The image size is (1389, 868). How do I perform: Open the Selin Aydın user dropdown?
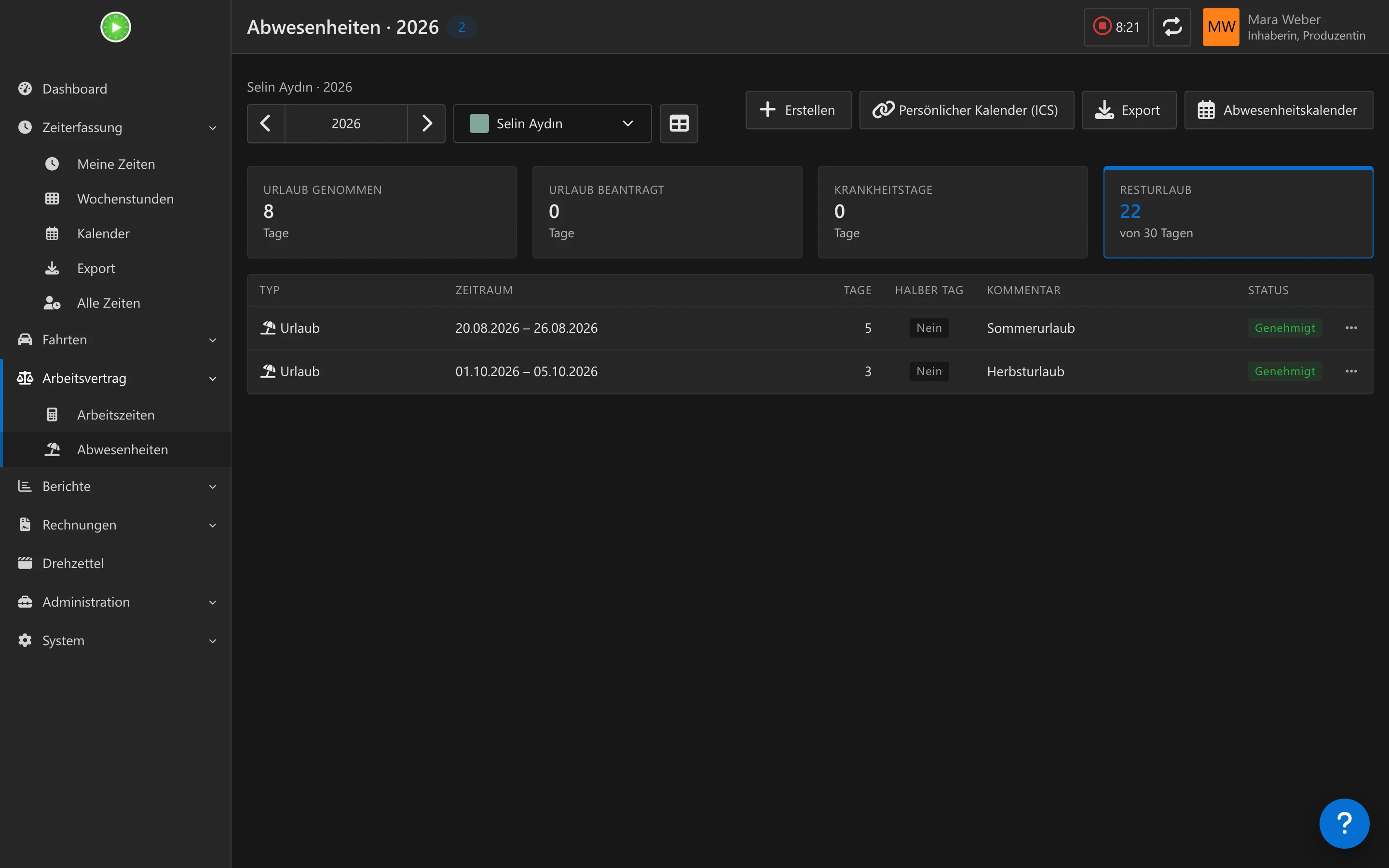pyautogui.click(x=552, y=123)
